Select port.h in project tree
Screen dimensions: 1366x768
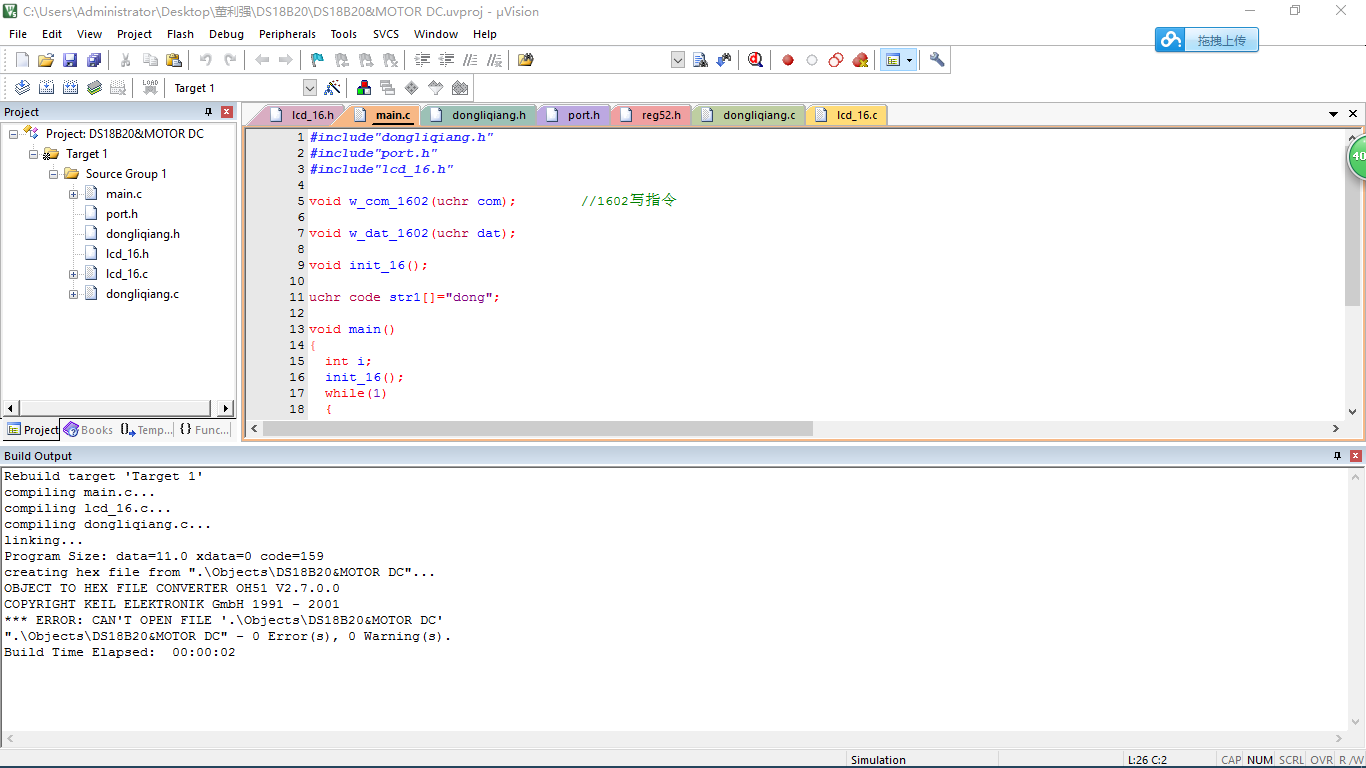coord(122,214)
